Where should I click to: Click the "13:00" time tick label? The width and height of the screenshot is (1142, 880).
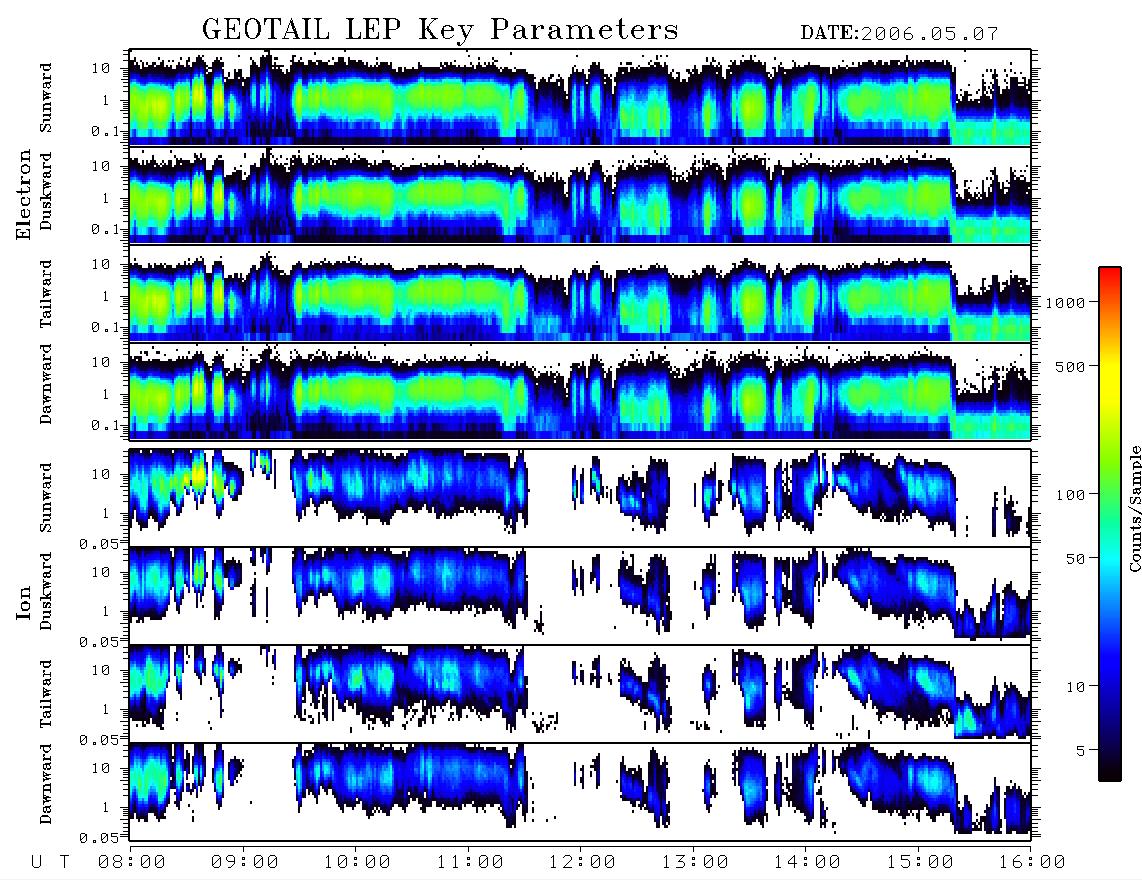click(695, 863)
